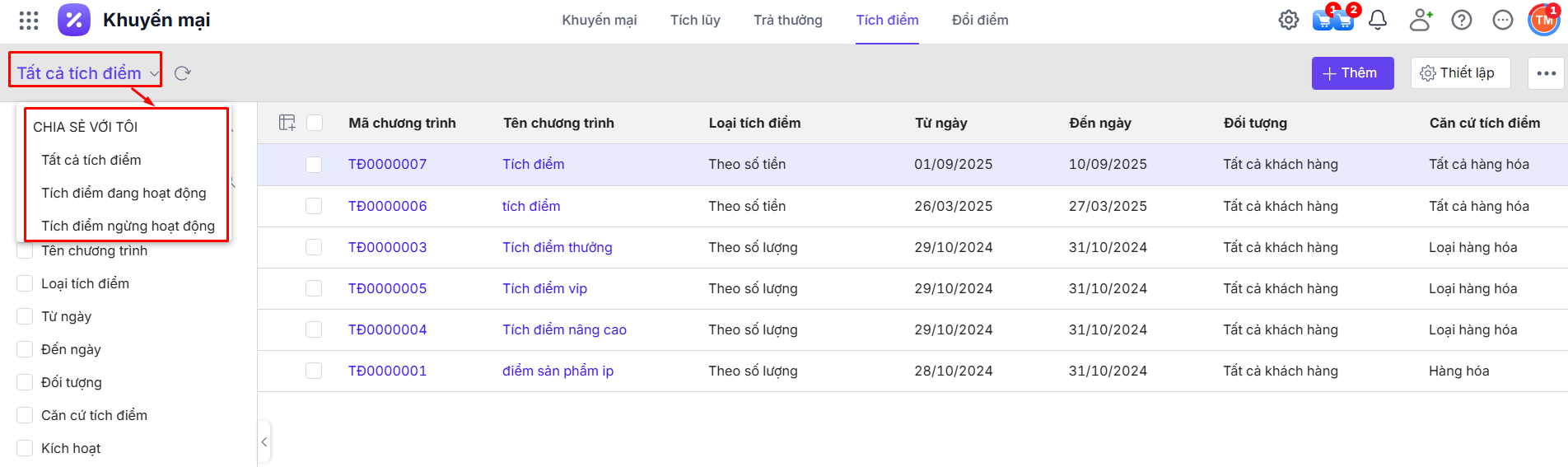1568x467 pixels.
Task: Collapse the left filter sidebar arrow
Action: point(264,442)
